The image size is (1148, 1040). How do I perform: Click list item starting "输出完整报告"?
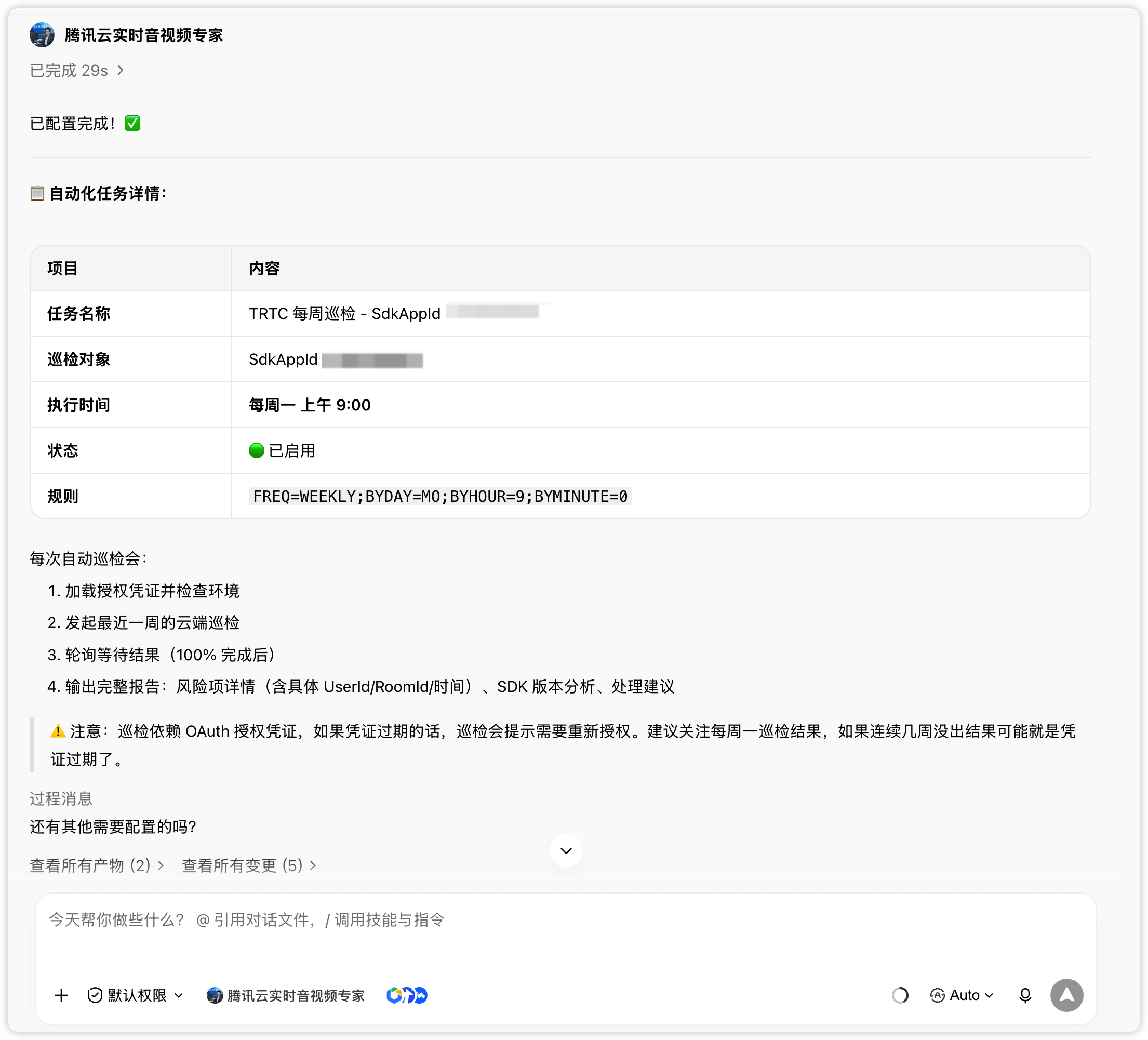(x=369, y=686)
